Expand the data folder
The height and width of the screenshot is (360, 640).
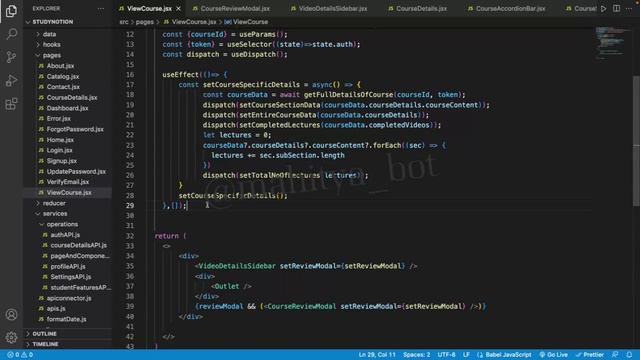[x=49, y=34]
